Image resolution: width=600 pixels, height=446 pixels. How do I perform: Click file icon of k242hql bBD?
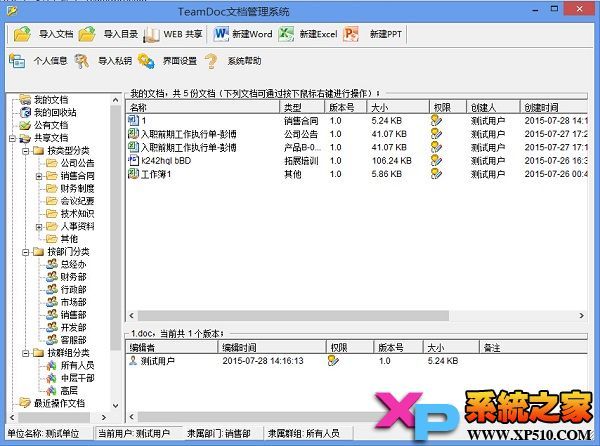(x=133, y=161)
